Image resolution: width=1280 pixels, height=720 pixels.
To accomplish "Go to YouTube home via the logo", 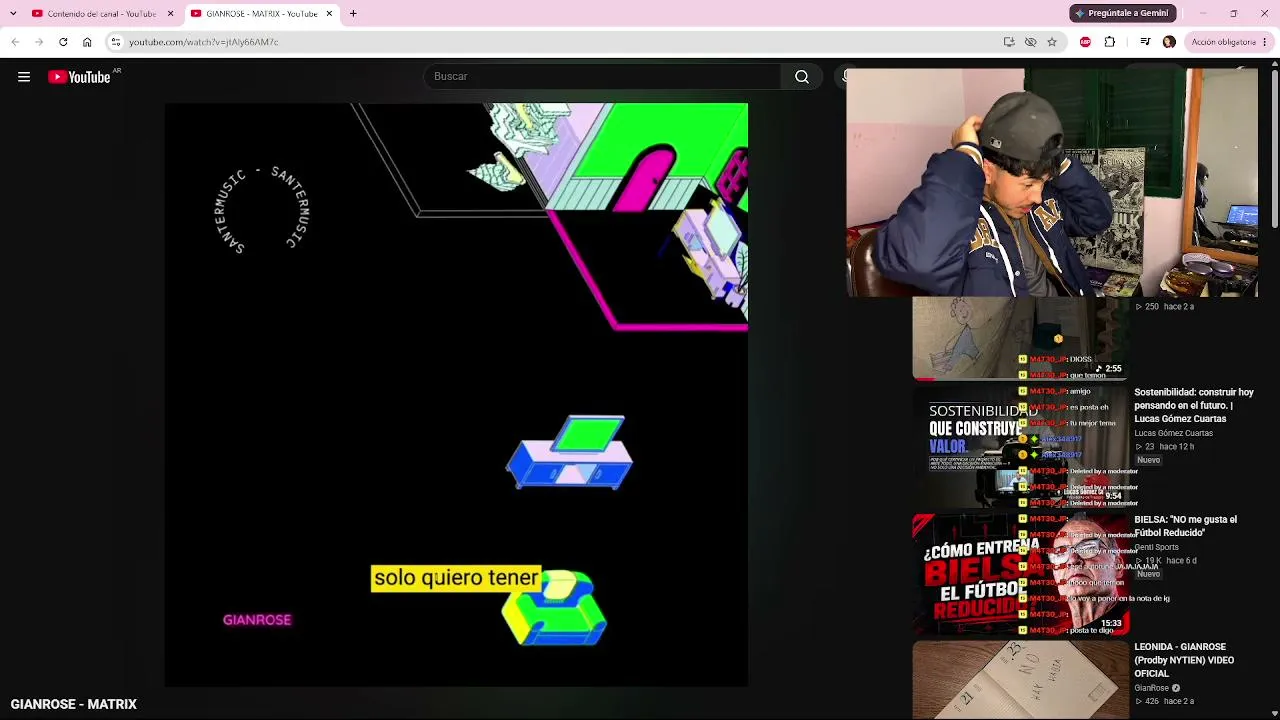I will click(x=79, y=77).
